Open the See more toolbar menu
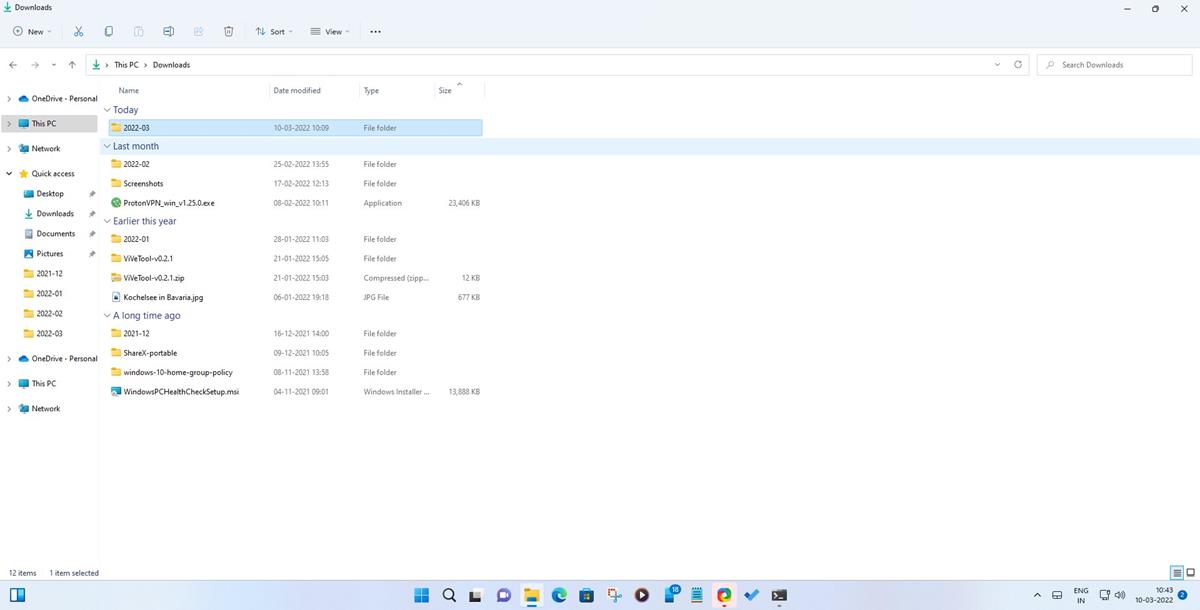This screenshot has width=1200, height=610. coord(375,31)
